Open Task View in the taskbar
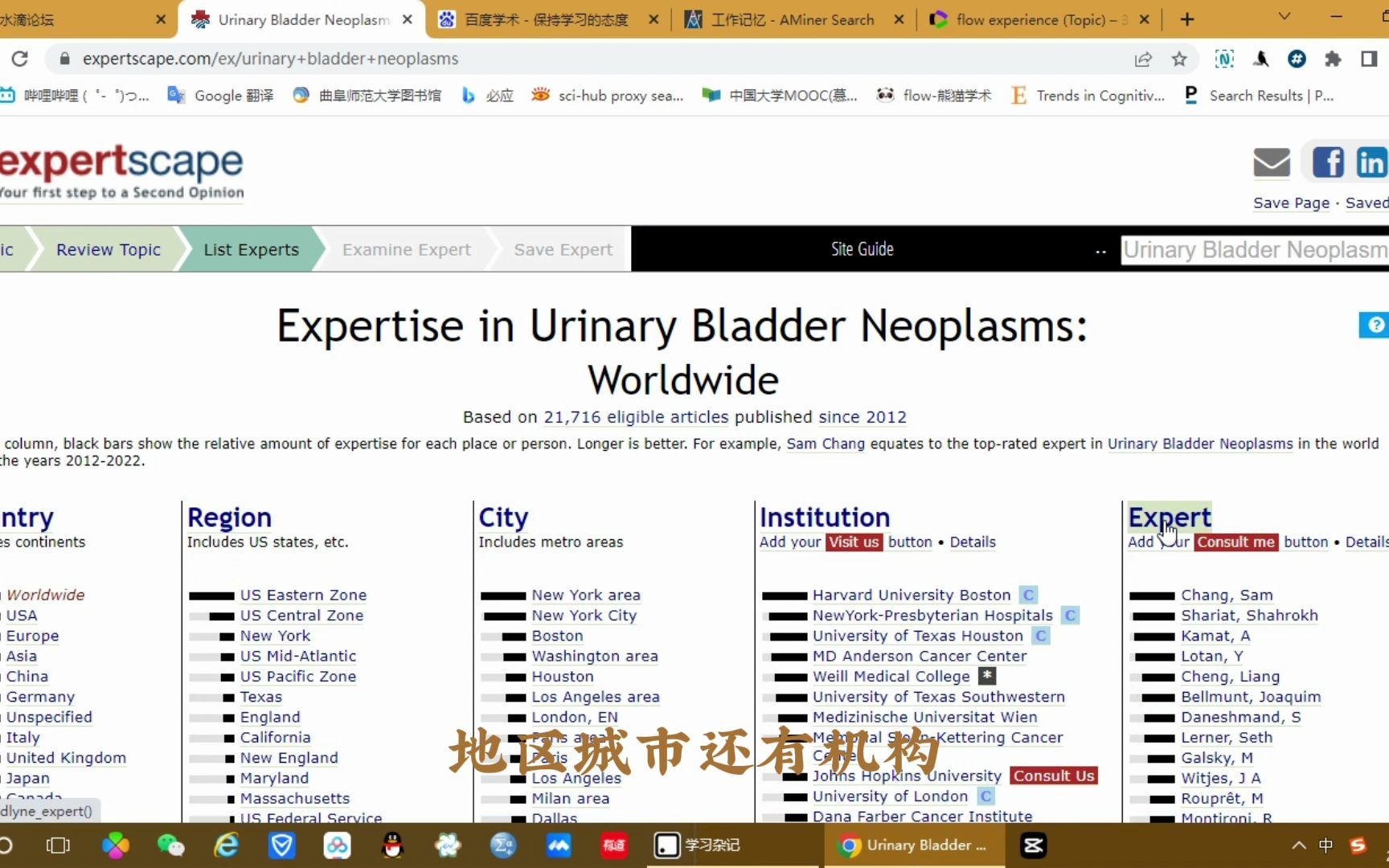Image resolution: width=1389 pixels, height=868 pixels. [58, 845]
